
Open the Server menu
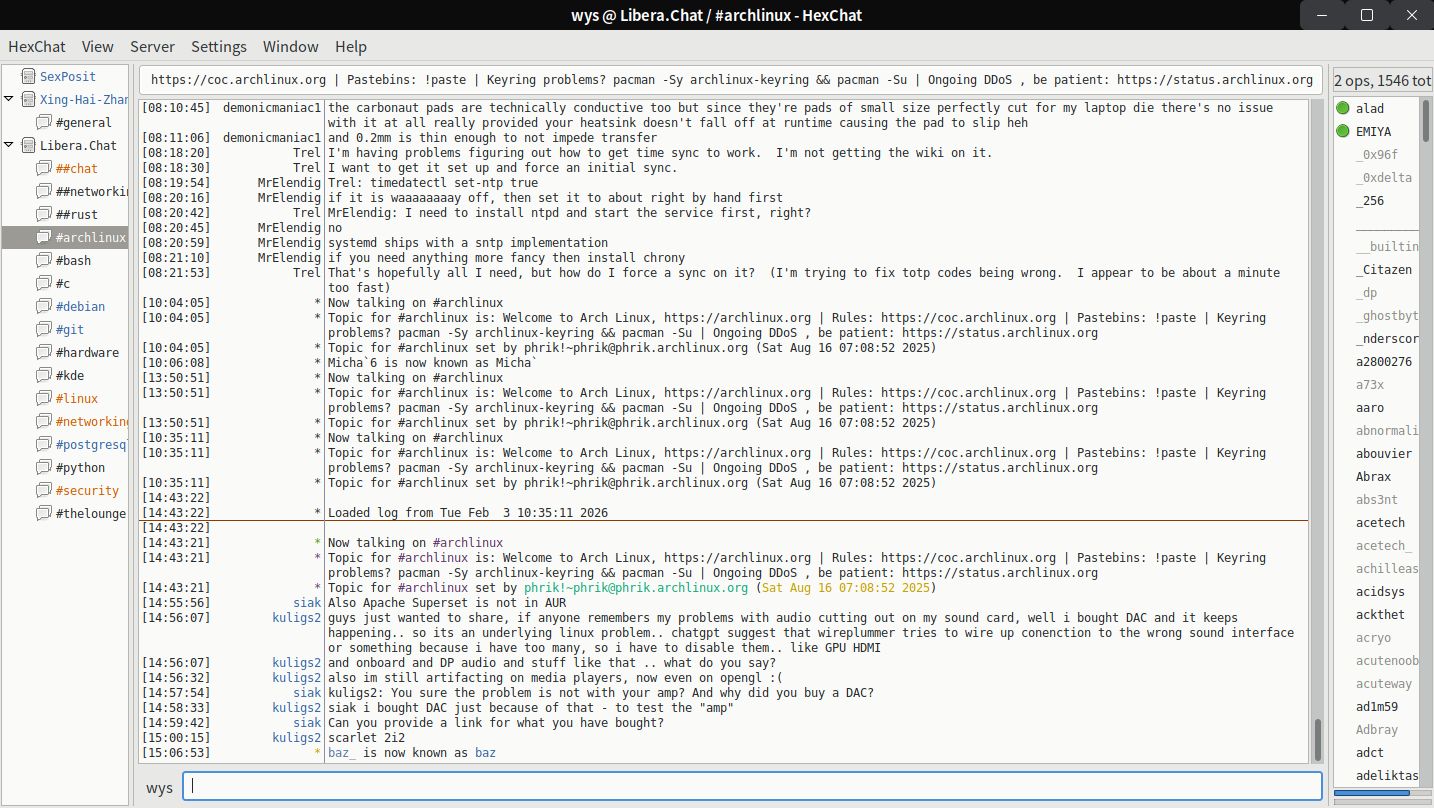click(152, 46)
